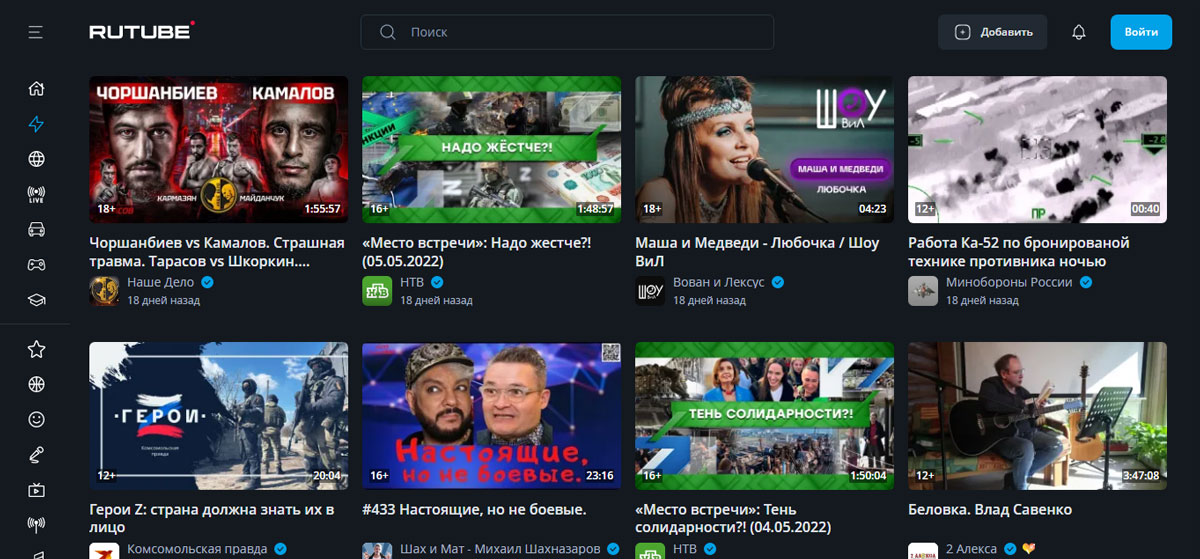Viewport: 1200px width, 559px height.
Task: Open trending via lightning bolt sidebar icon
Action: [36, 124]
